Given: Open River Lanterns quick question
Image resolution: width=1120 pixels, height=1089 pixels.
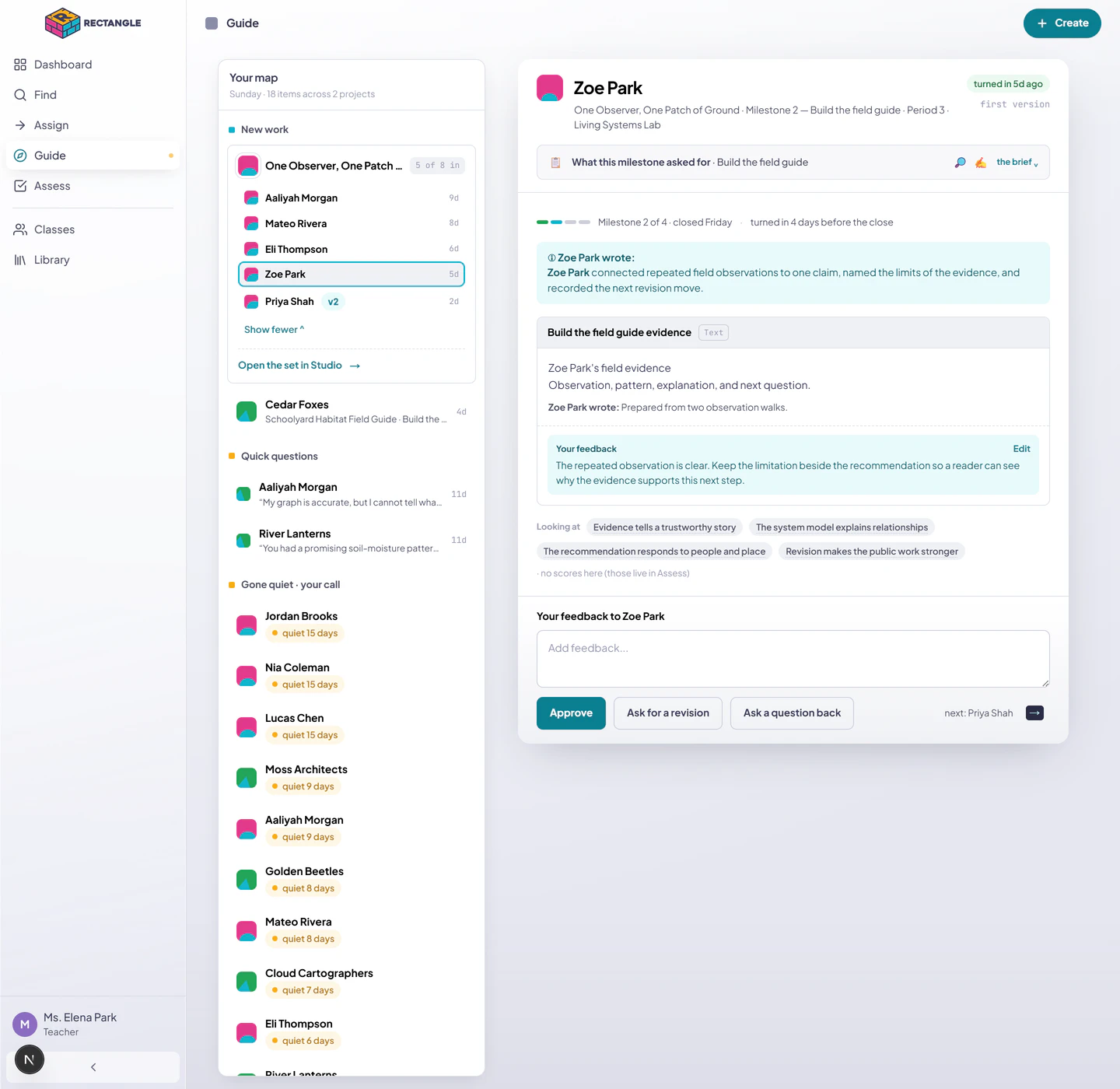Looking at the screenshot, I should tap(352, 541).
